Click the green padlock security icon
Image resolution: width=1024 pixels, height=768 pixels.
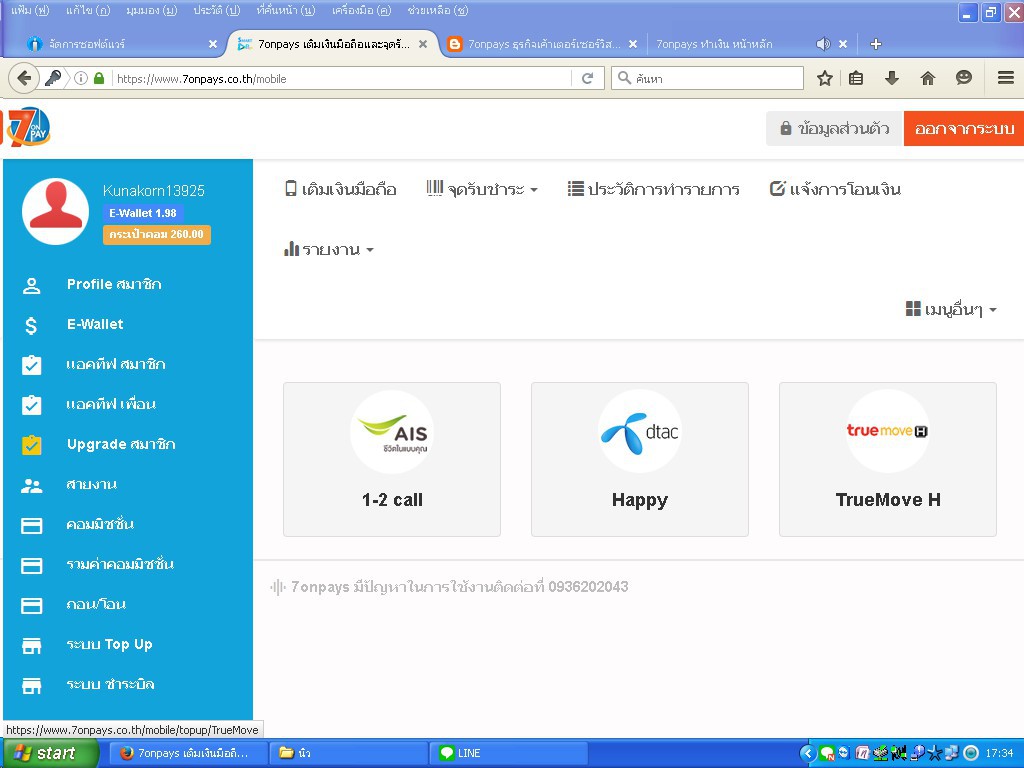point(99,78)
